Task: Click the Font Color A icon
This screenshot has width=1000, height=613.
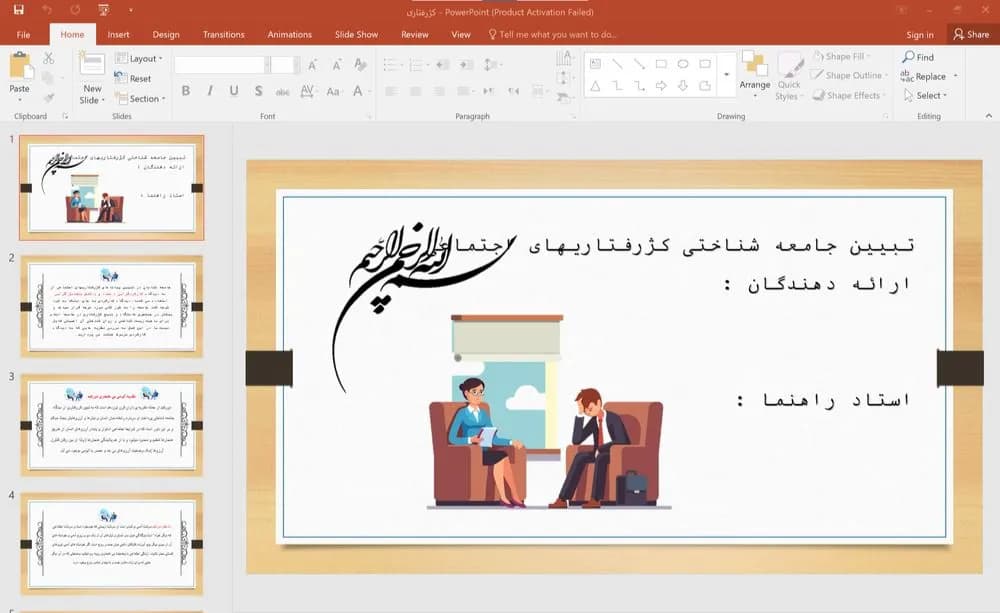Action: point(358,91)
